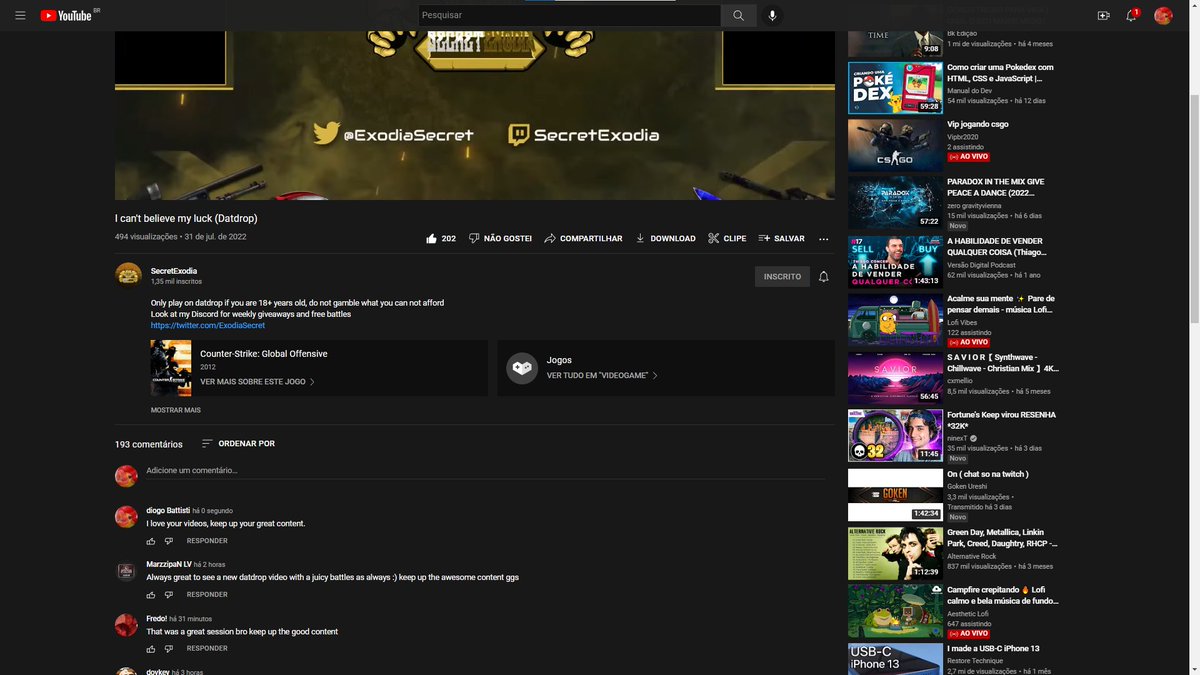The image size is (1200, 675).
Task: Click the search magnifier button
Action: pos(738,15)
